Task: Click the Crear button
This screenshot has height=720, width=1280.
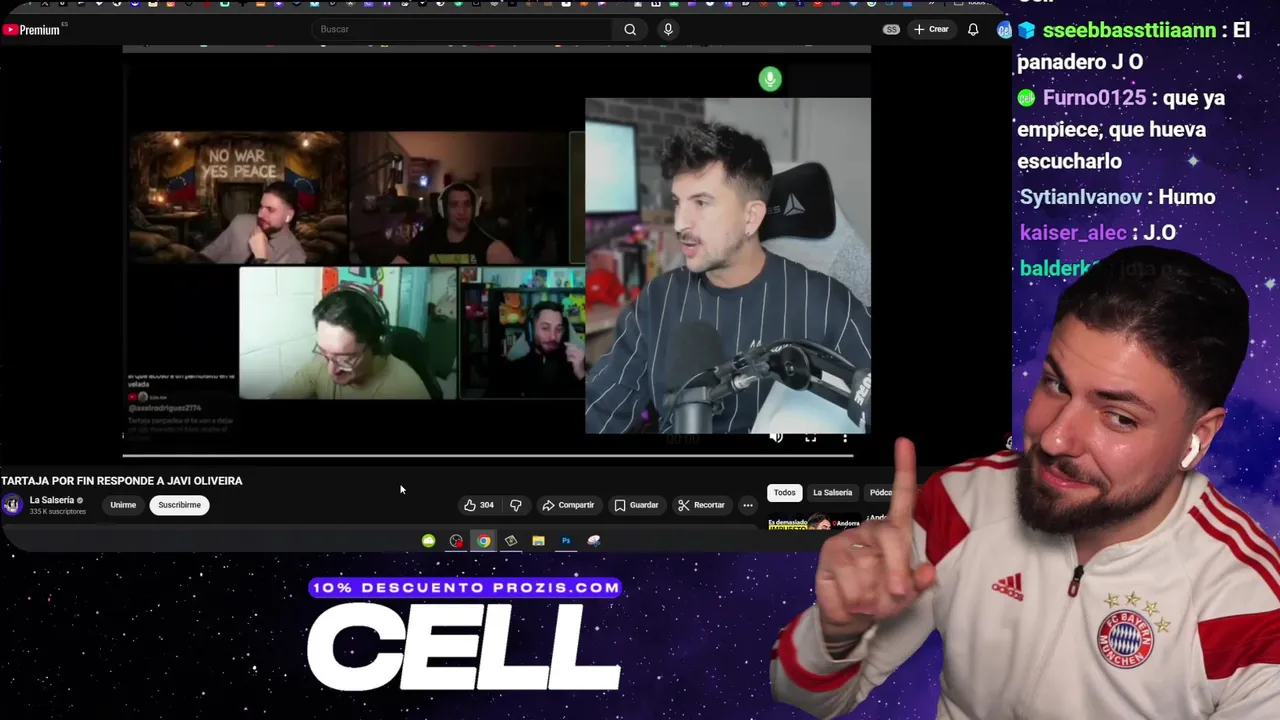Action: click(931, 29)
